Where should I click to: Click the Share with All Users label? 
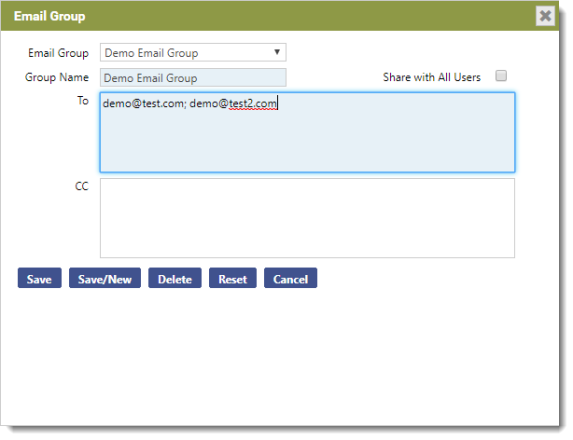(432, 77)
